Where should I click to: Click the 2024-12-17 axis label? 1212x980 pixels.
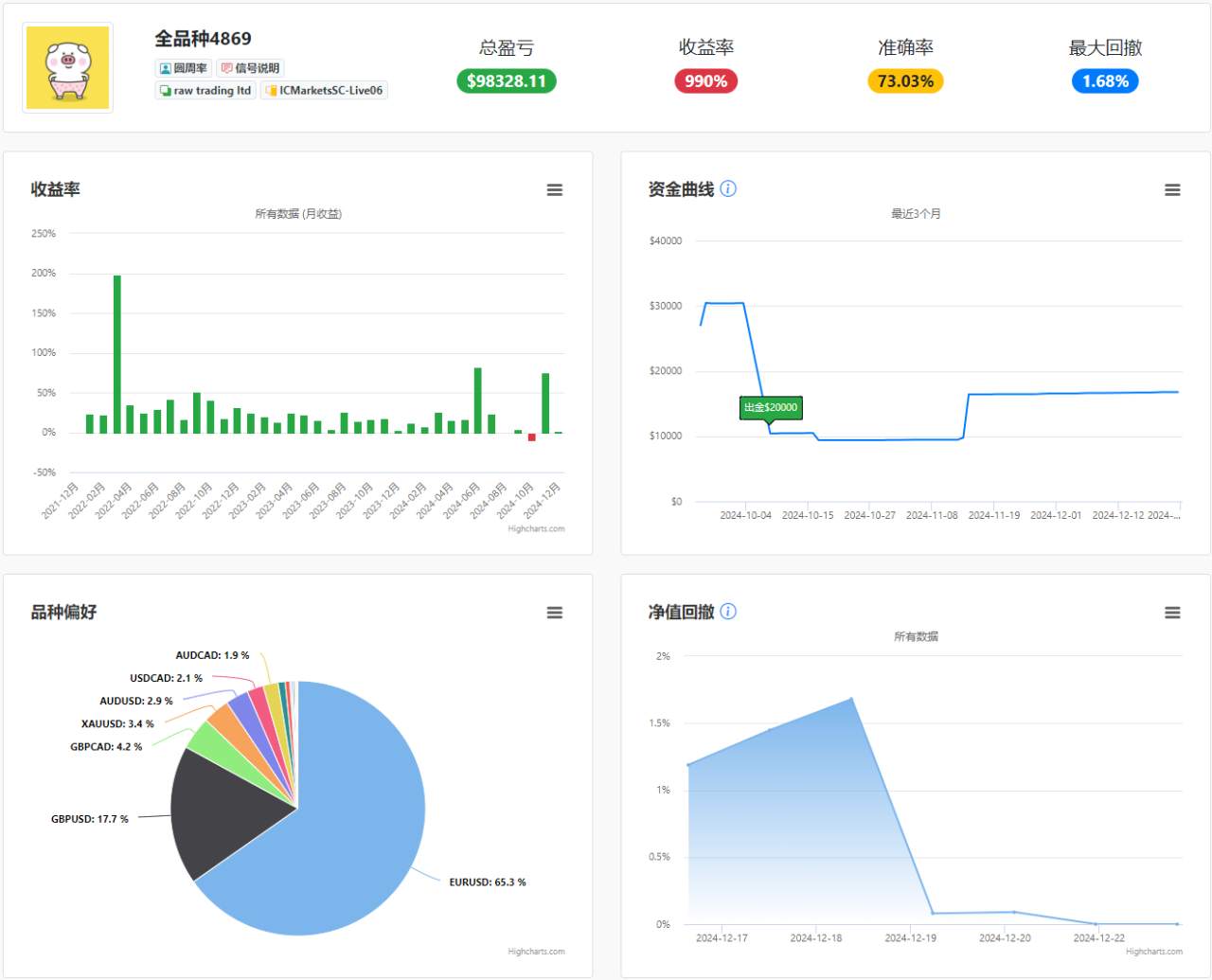click(x=722, y=938)
